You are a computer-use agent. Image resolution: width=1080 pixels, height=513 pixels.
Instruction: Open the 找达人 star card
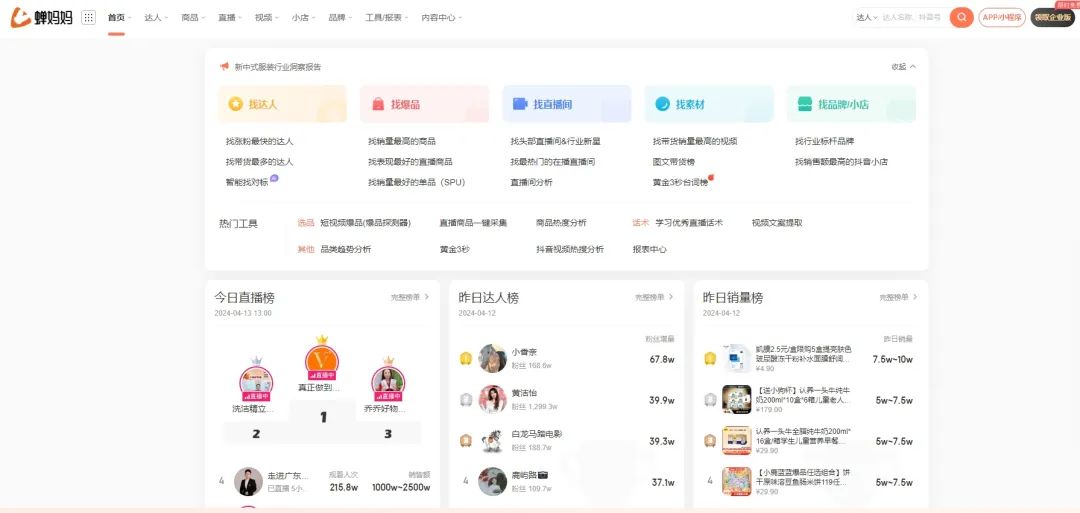[x=282, y=104]
